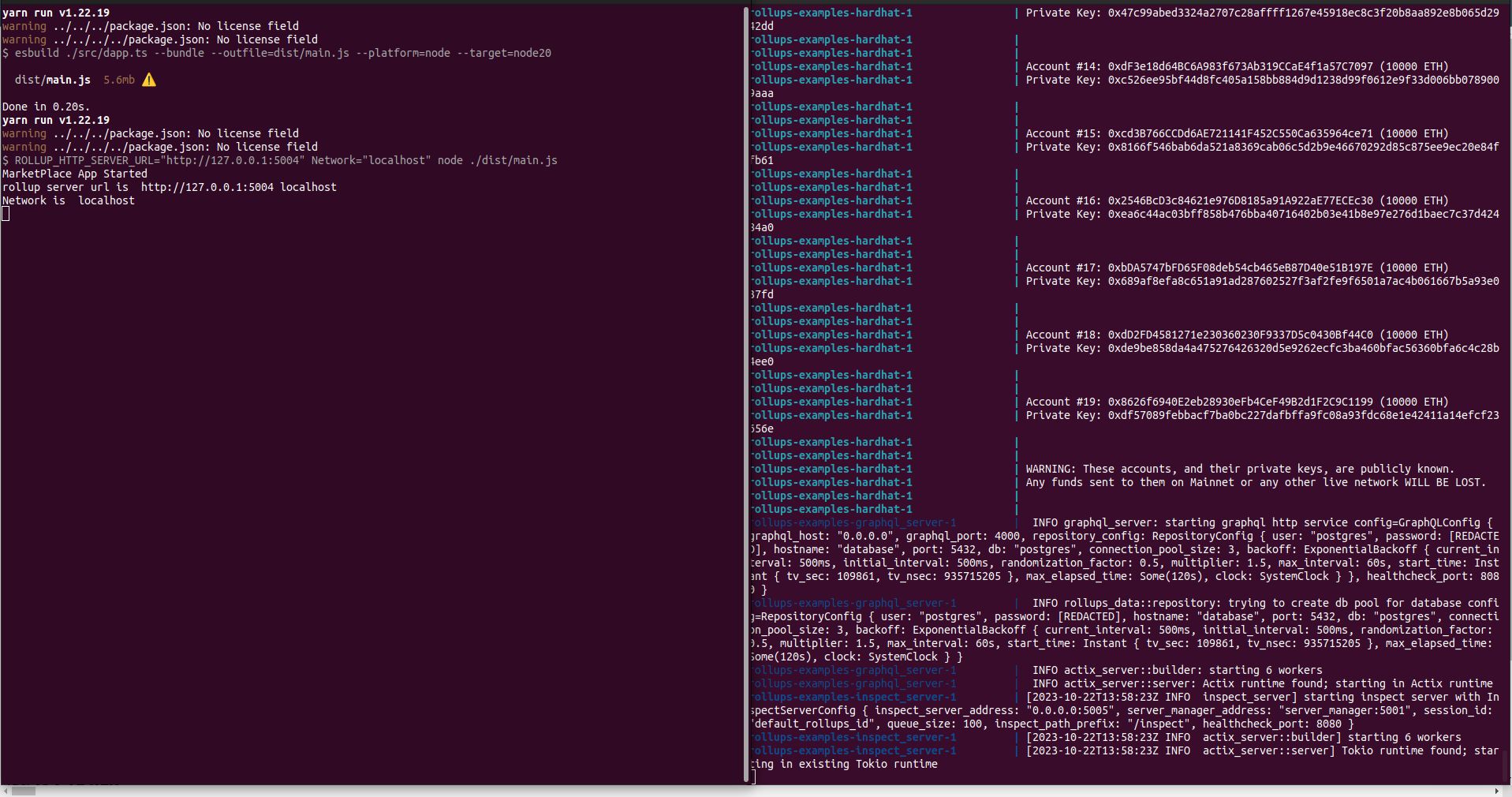Click 'Actix runtime found; starting in Actix runtime'
This screenshot has height=797, width=1512.
pos(1347,683)
